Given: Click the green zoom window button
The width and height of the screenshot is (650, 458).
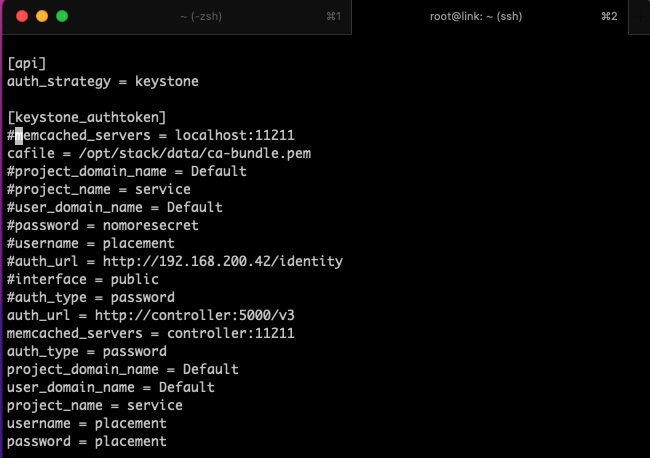Looking at the screenshot, I should (x=62, y=16).
